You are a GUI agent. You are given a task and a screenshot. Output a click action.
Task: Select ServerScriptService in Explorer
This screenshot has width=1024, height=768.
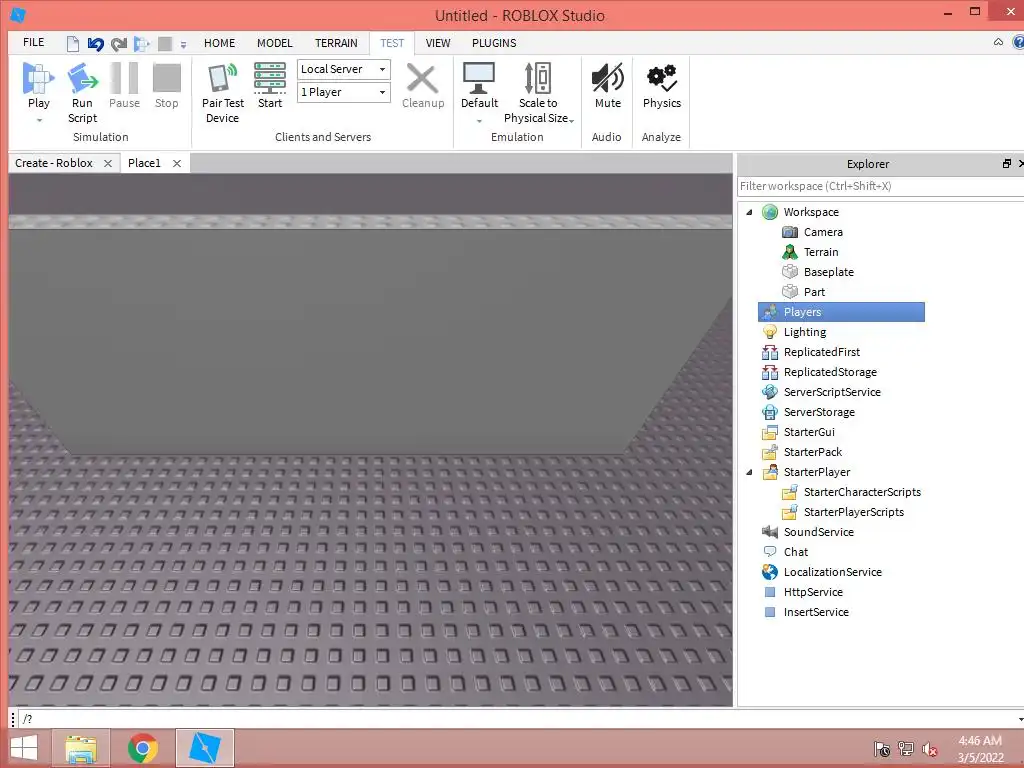pos(832,392)
